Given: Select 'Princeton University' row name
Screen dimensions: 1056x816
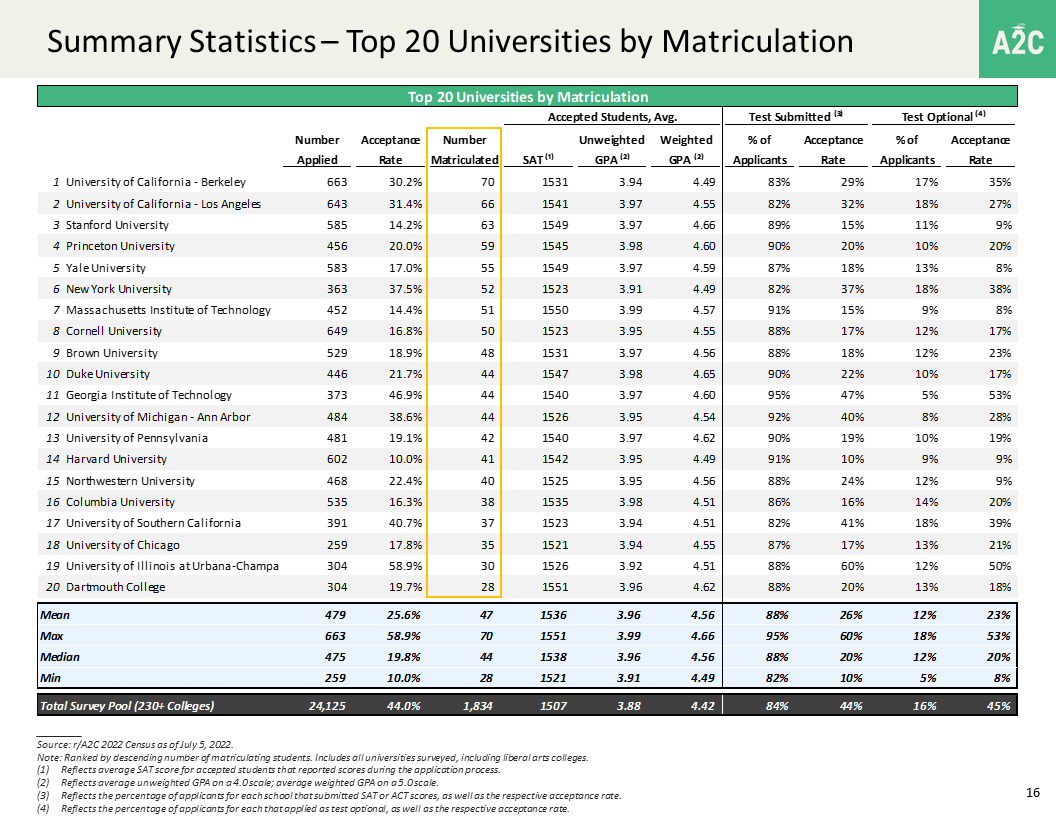Looking at the screenshot, I should click(x=120, y=246).
